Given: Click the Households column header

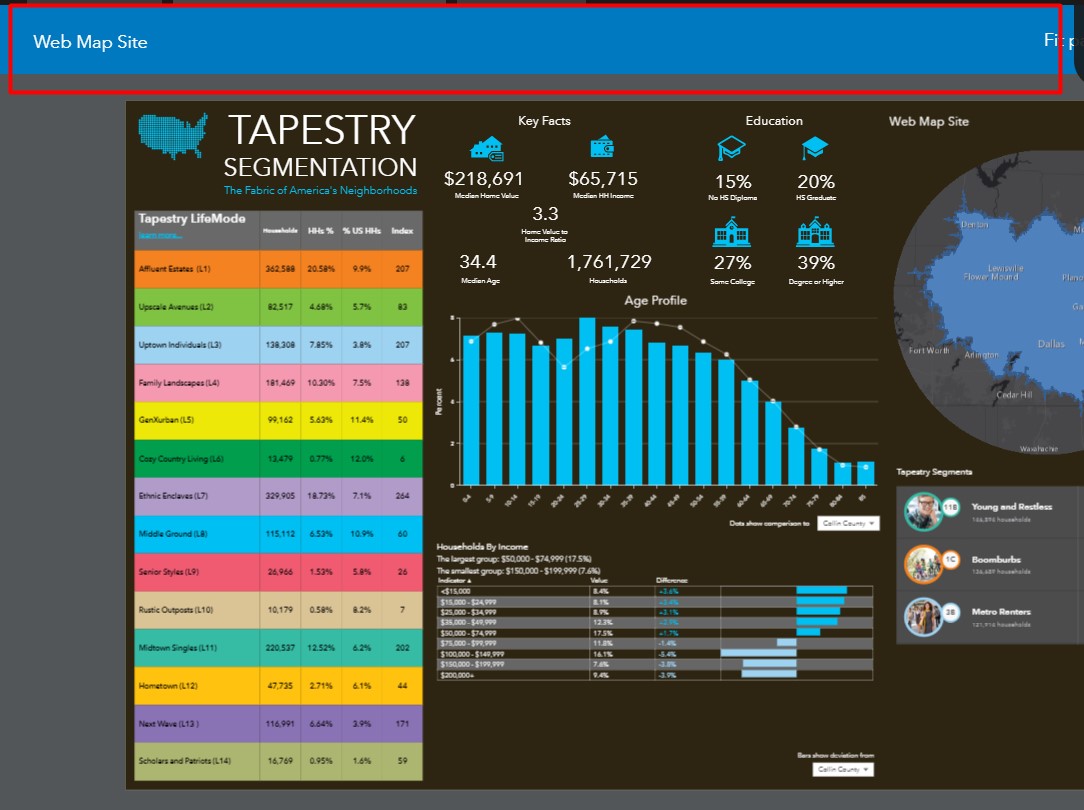Looking at the screenshot, I should [x=280, y=231].
